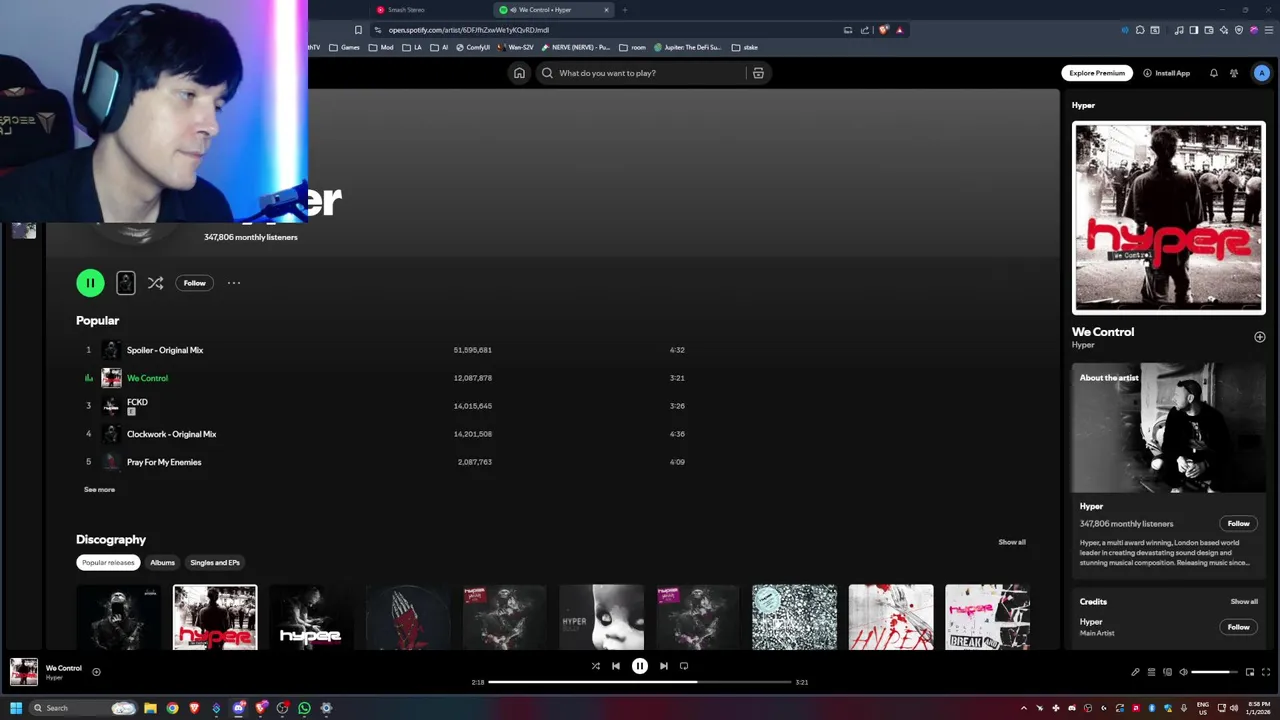Open the Miniplayer icon
1280x720 pixels.
1250,672
